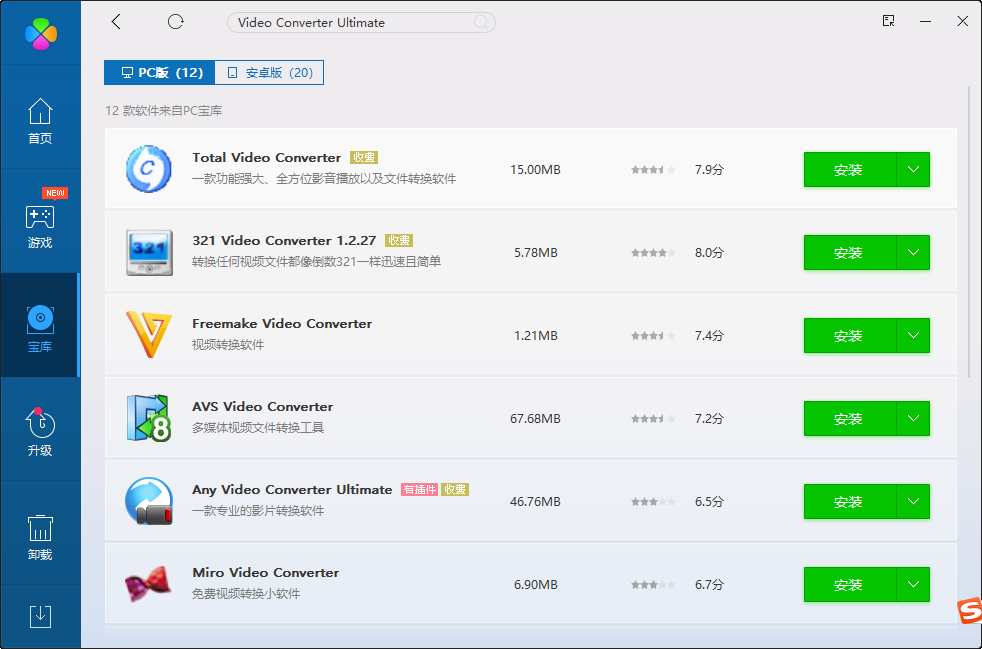Click the Freemake Video Converter app icon
Screen dimensions: 982x649
coord(148,335)
